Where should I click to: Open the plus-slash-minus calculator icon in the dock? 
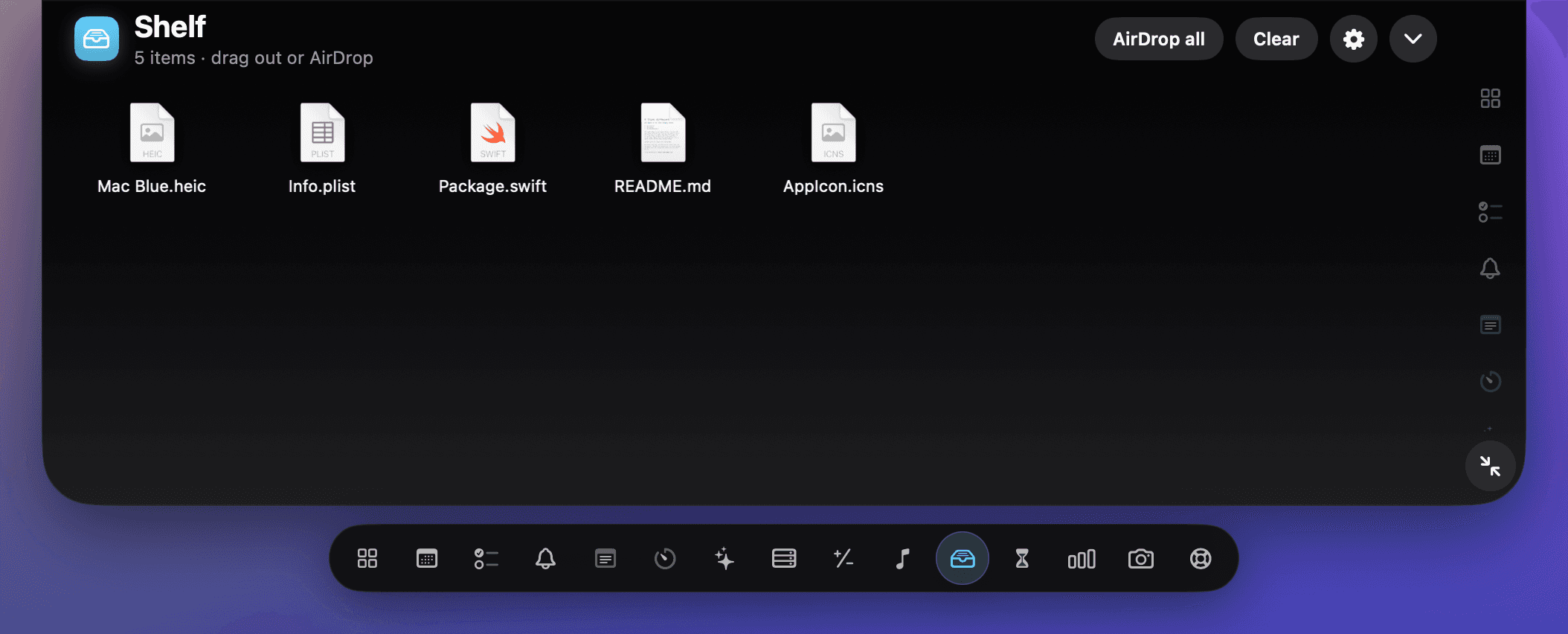click(x=844, y=559)
